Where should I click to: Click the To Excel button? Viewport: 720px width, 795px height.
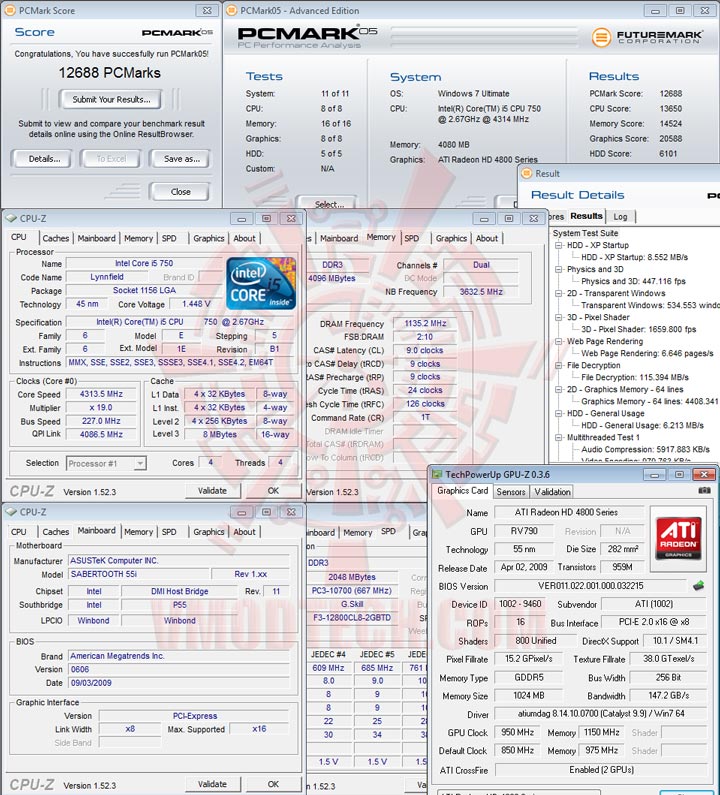[x=111, y=159]
